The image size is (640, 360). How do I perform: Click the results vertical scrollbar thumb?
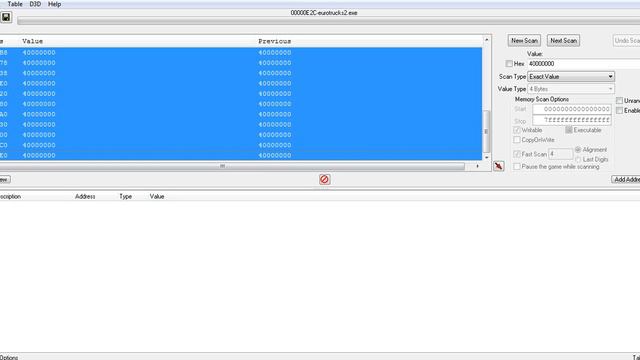[486, 131]
